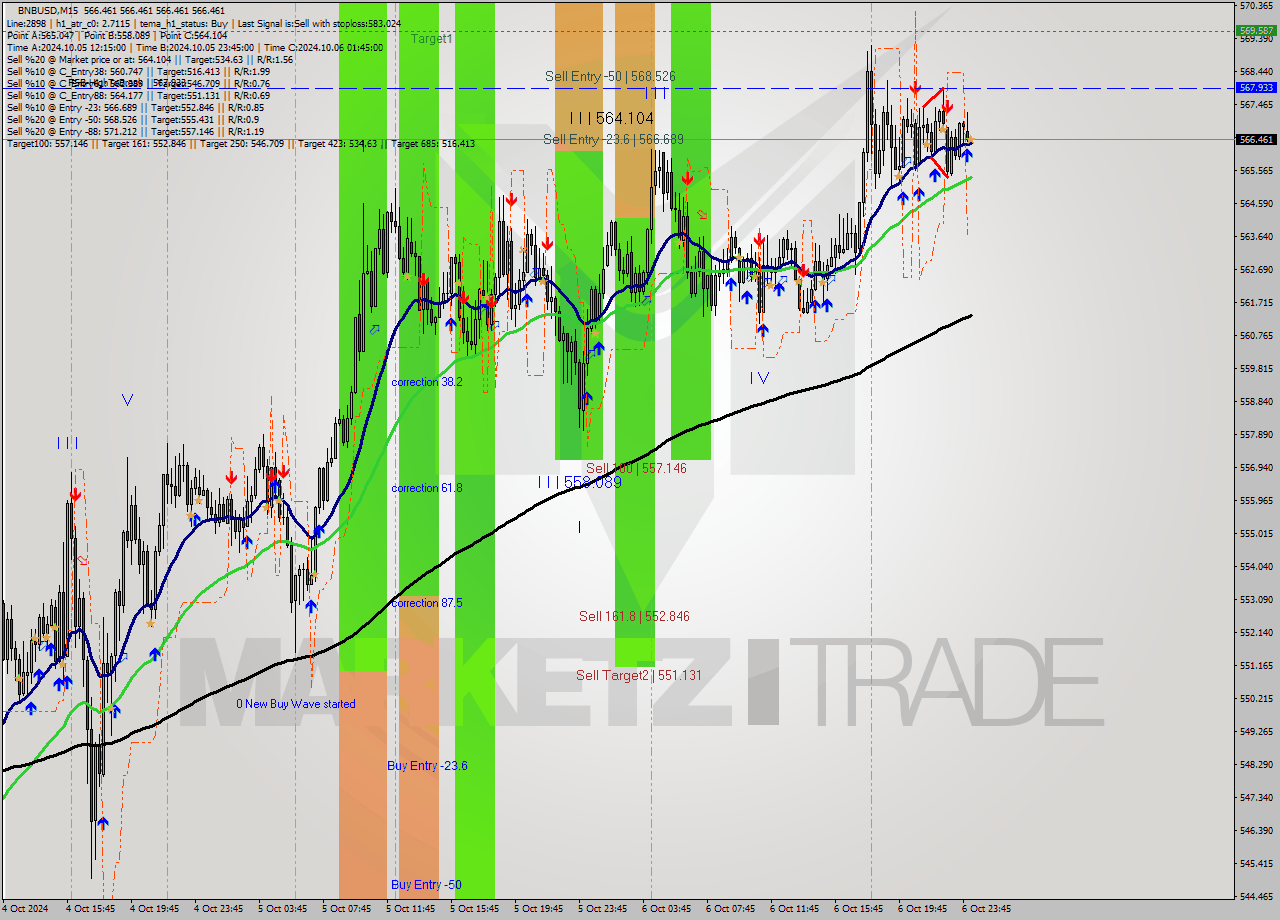Click the '5 Oct 15:45' time label
The width and height of the screenshot is (1280, 920).
pyautogui.click(x=474, y=909)
